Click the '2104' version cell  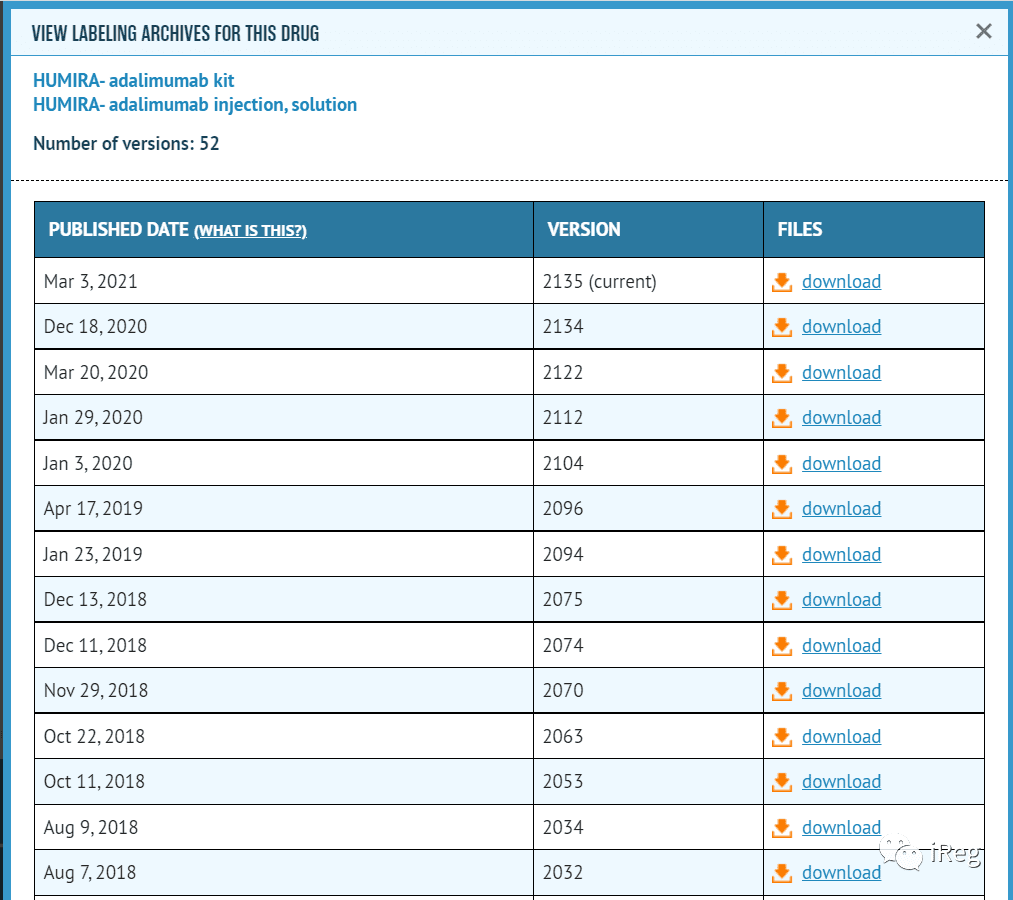pos(649,463)
